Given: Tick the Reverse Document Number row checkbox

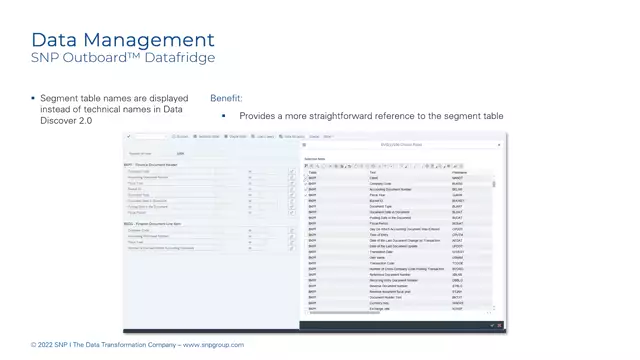Looking at the screenshot, I should pos(306,286).
